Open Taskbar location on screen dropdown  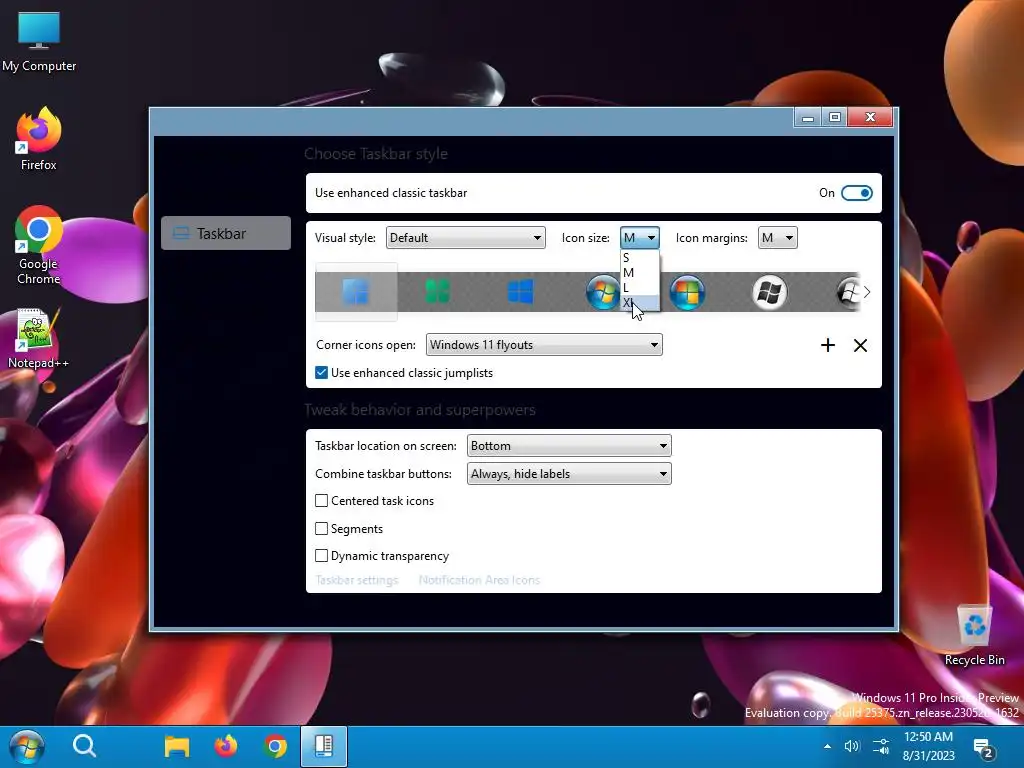coord(569,445)
